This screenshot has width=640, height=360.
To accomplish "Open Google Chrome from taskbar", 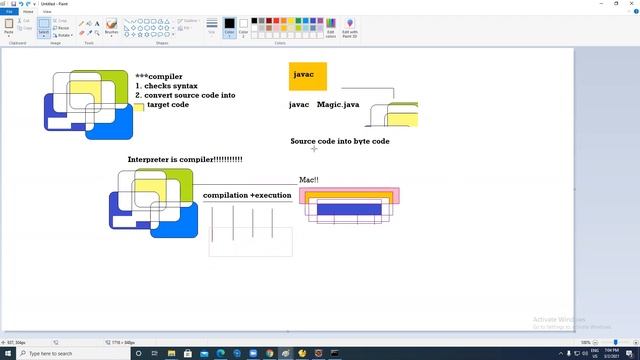I will 269,353.
